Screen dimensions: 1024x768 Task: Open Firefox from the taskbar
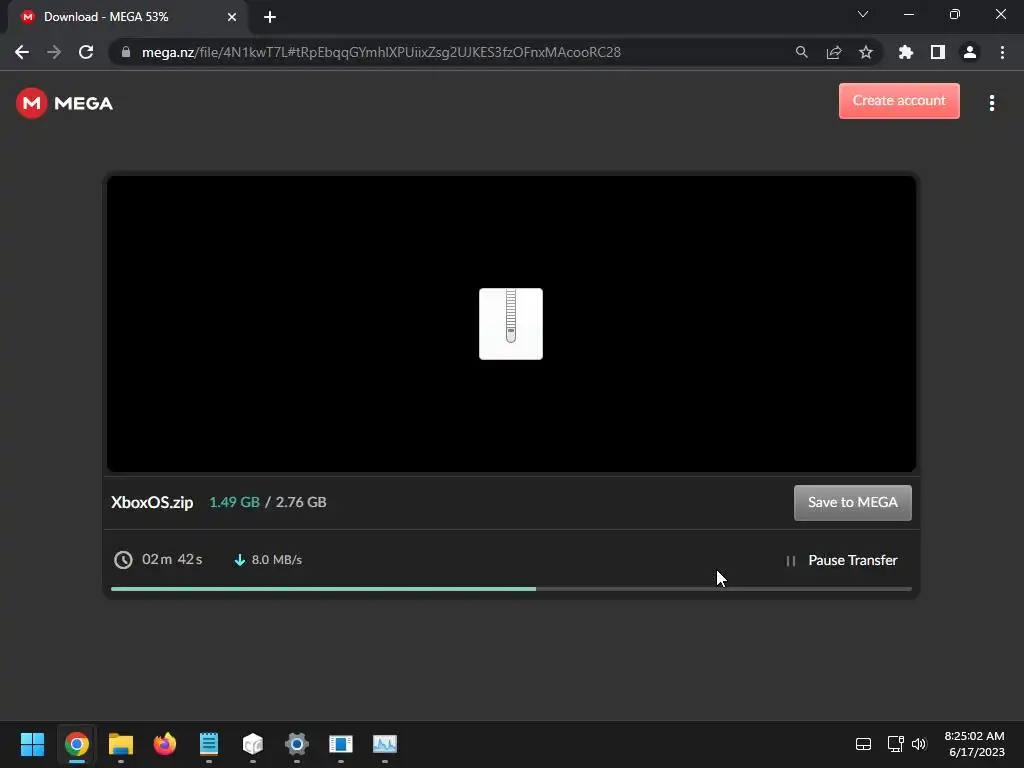[165, 744]
